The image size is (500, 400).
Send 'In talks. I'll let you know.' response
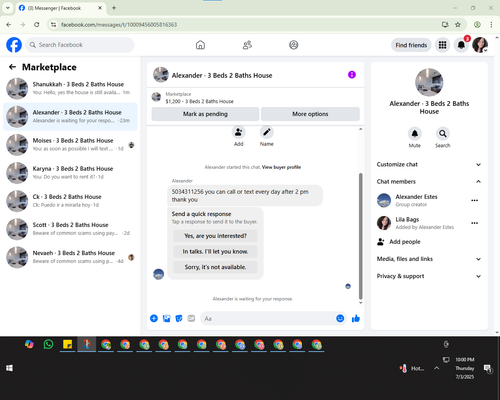pos(215,251)
